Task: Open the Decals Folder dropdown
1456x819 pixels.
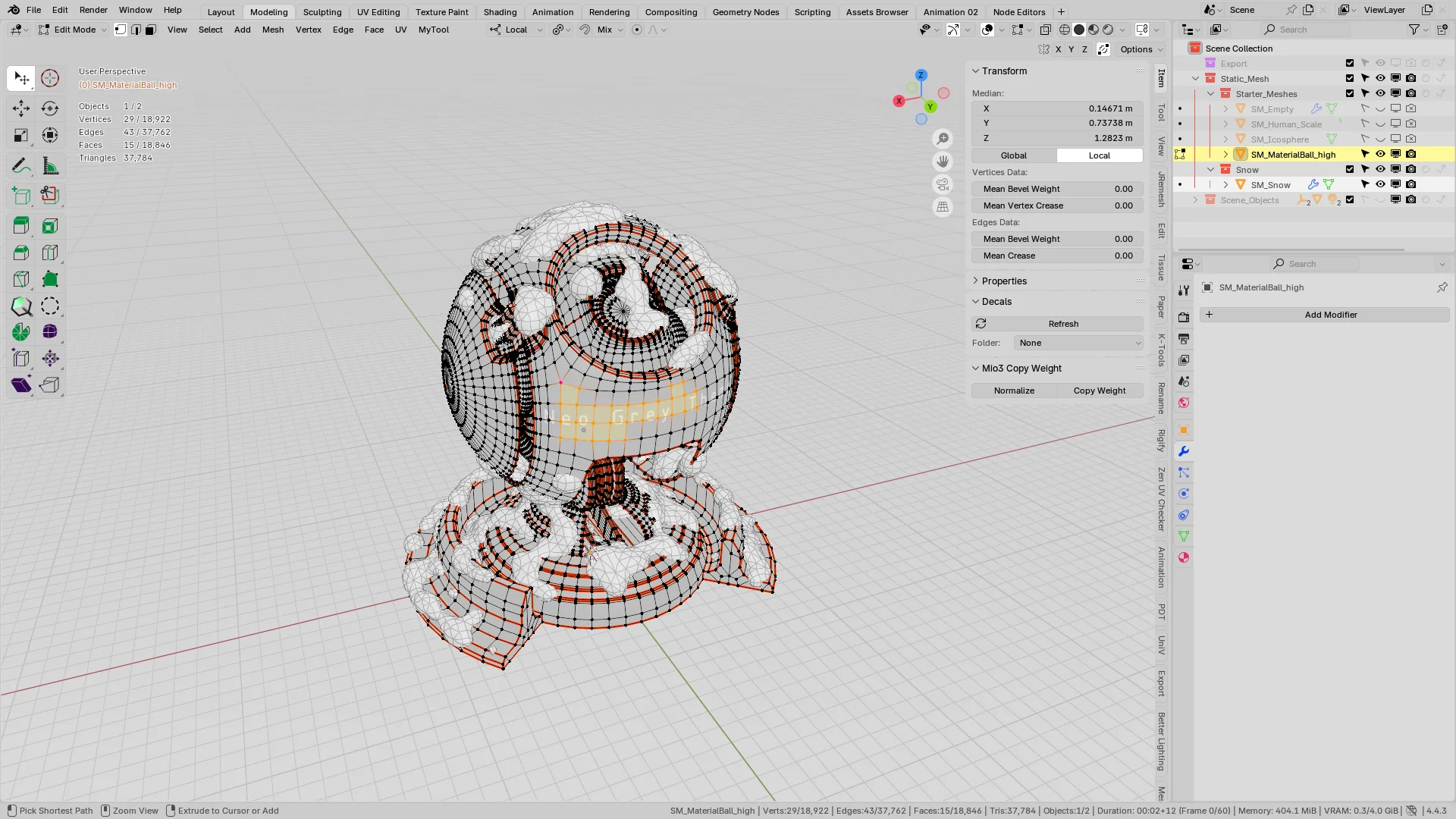Action: pos(1078,343)
